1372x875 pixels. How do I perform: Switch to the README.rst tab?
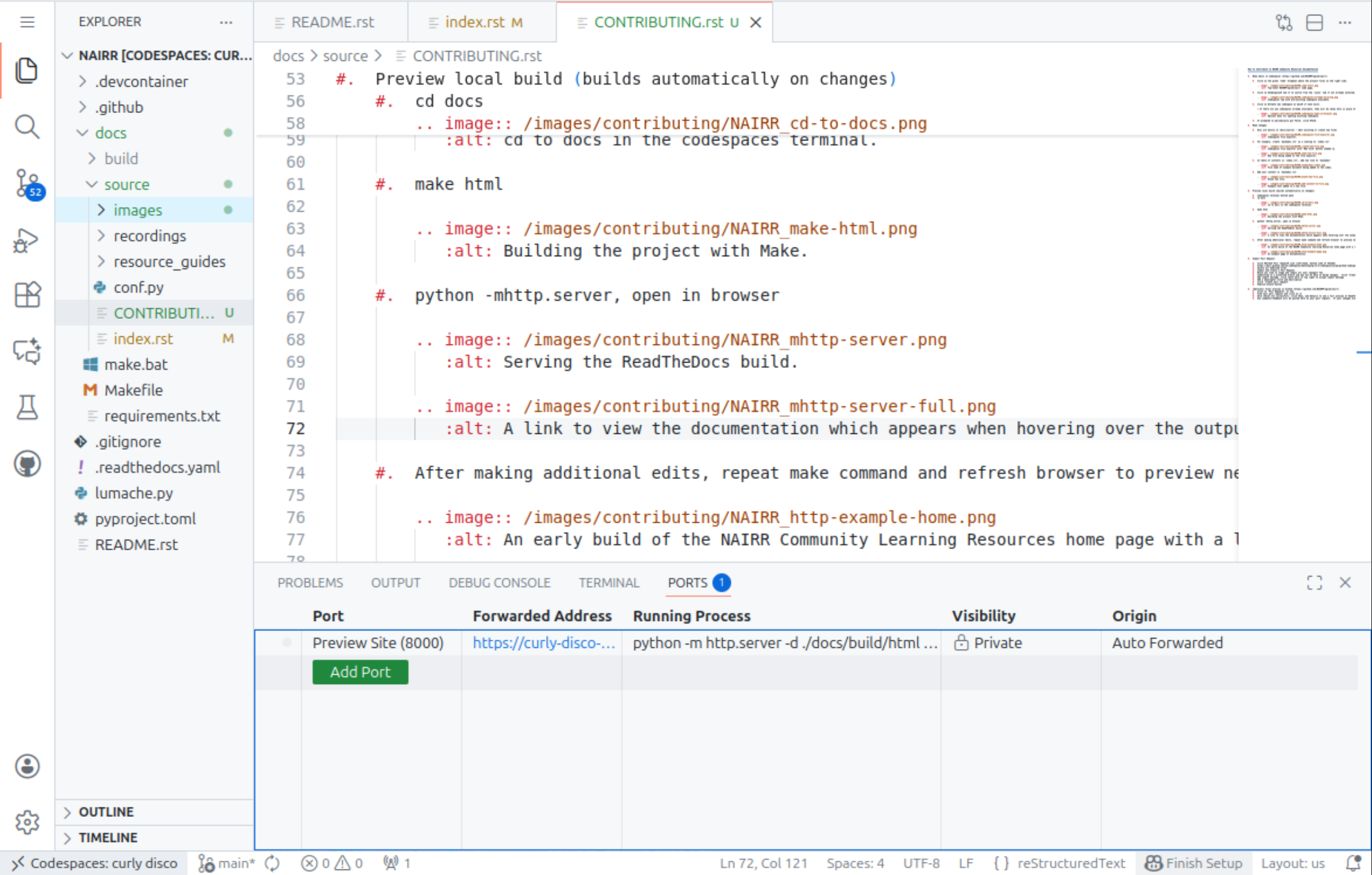coord(331,22)
